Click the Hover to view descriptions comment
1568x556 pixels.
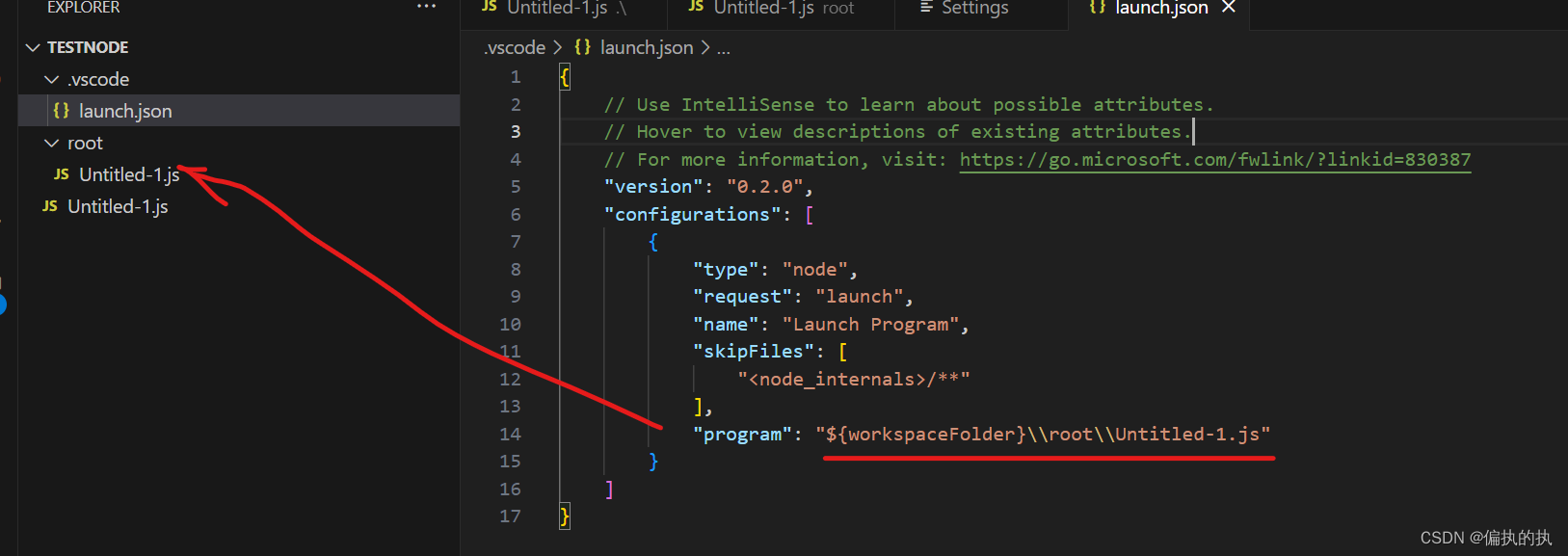tap(897, 131)
